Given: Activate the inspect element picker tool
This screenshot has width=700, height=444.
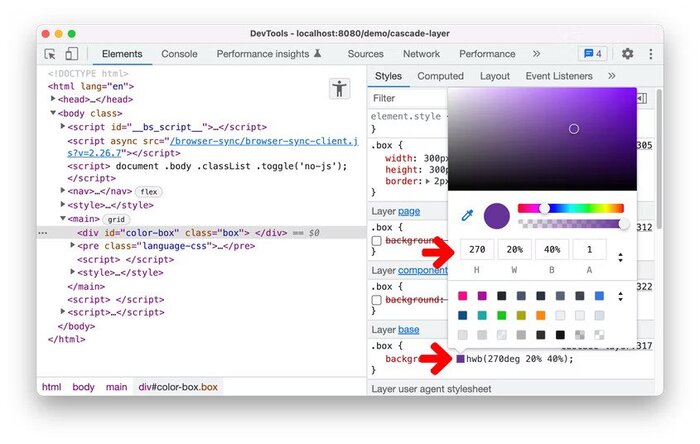Looking at the screenshot, I should (51, 54).
